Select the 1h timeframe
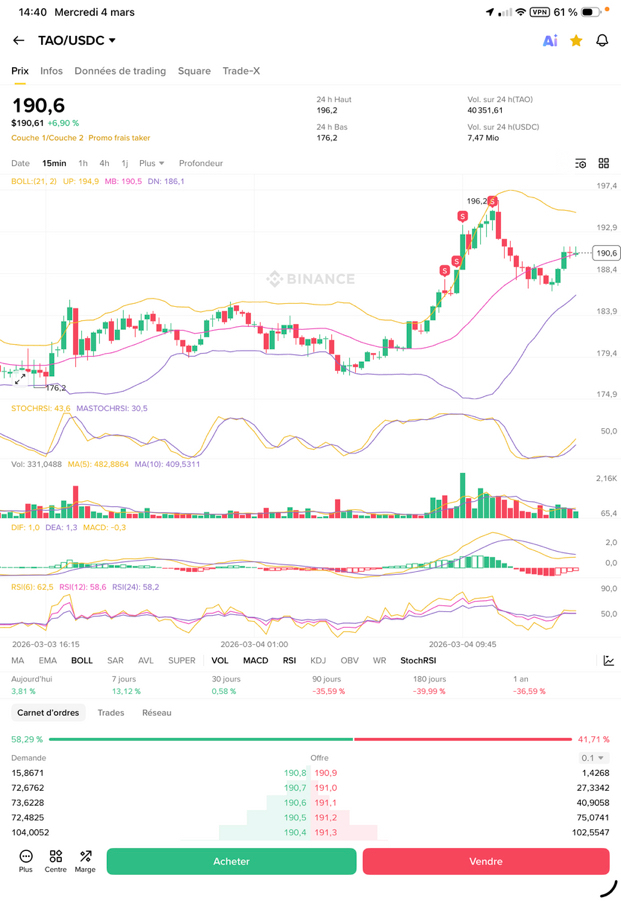Screen dimensions: 621x901 coord(83,163)
